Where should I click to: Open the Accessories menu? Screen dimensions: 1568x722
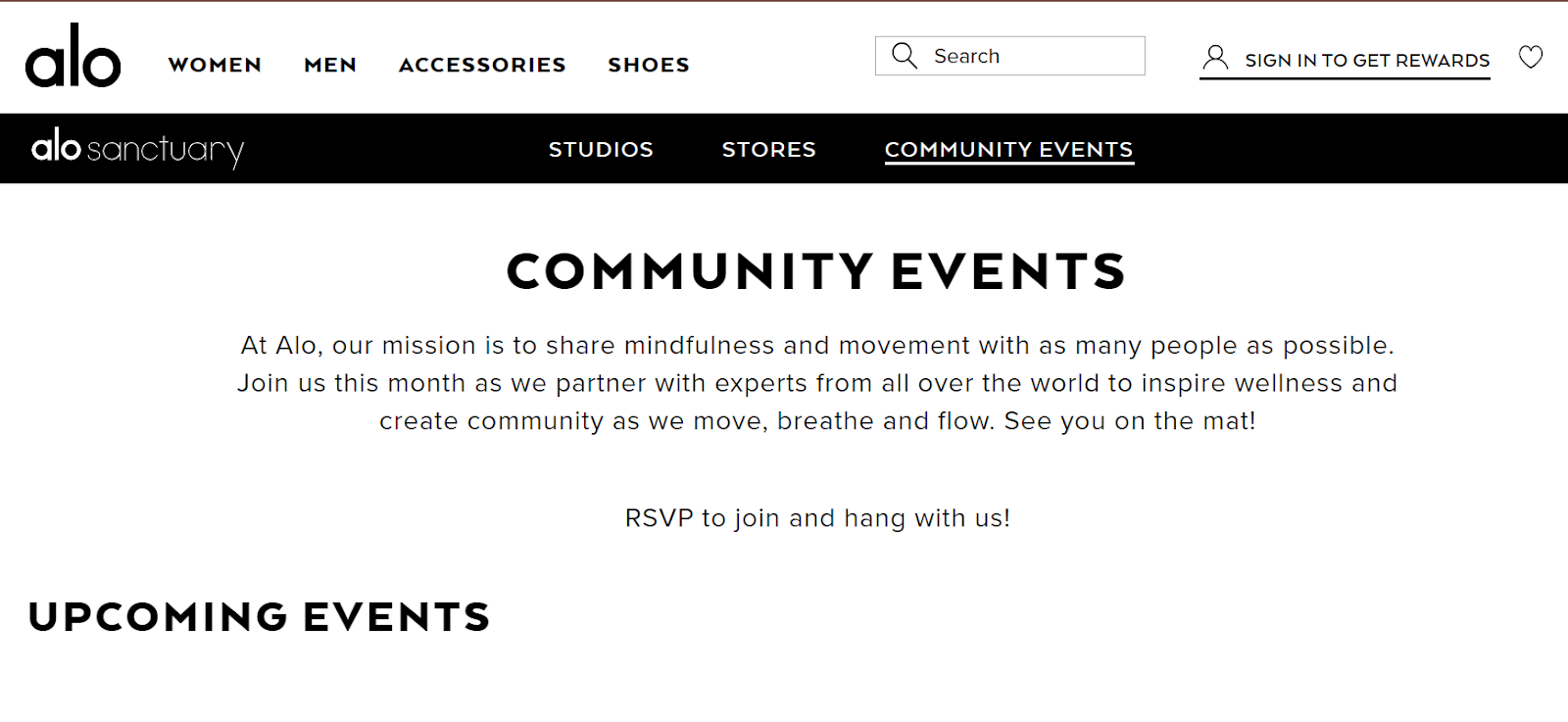(x=482, y=65)
